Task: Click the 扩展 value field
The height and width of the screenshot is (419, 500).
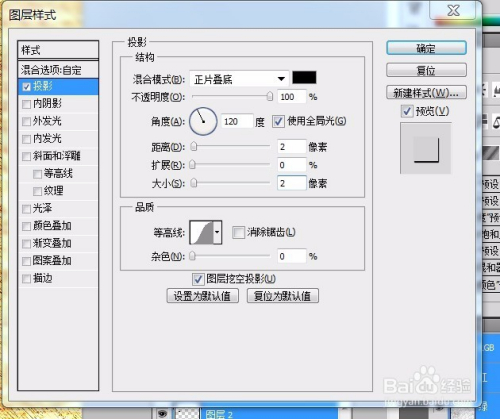Action: [292, 165]
